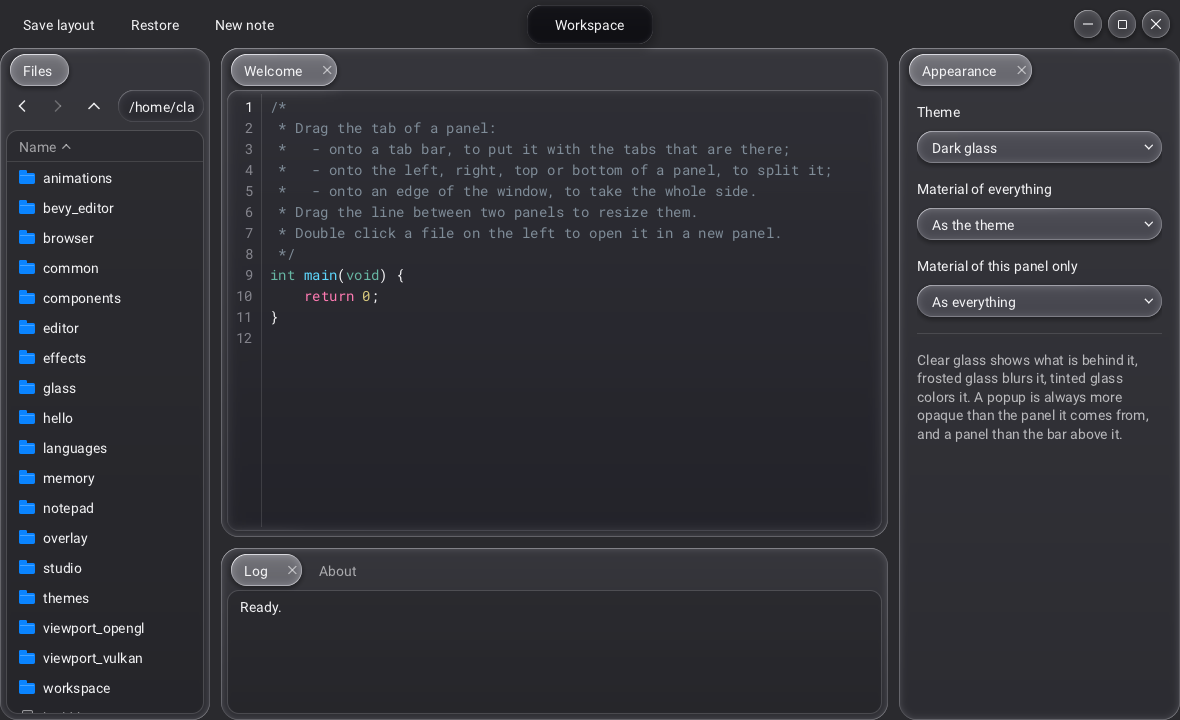Click the components folder icon
Viewport: 1180px width, 720px height.
(27, 298)
